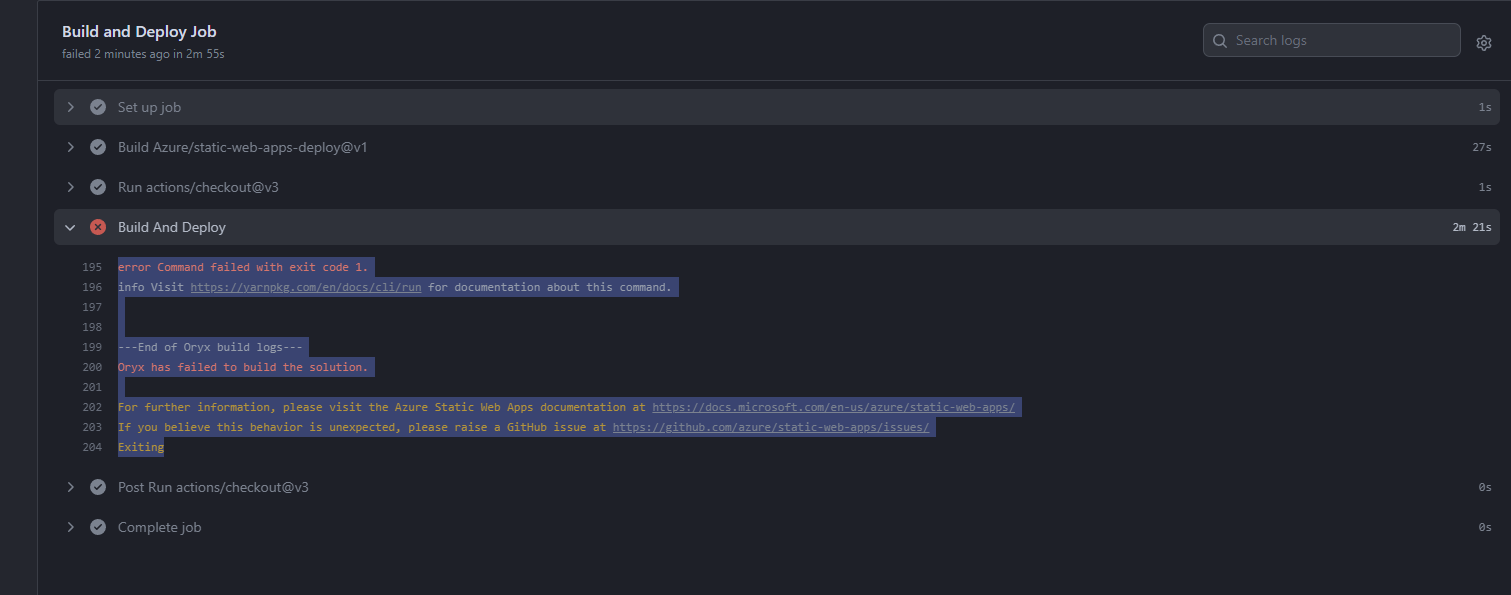
Task: Open the Azure Static Web Apps documentation link
Action: pyautogui.click(x=833, y=407)
